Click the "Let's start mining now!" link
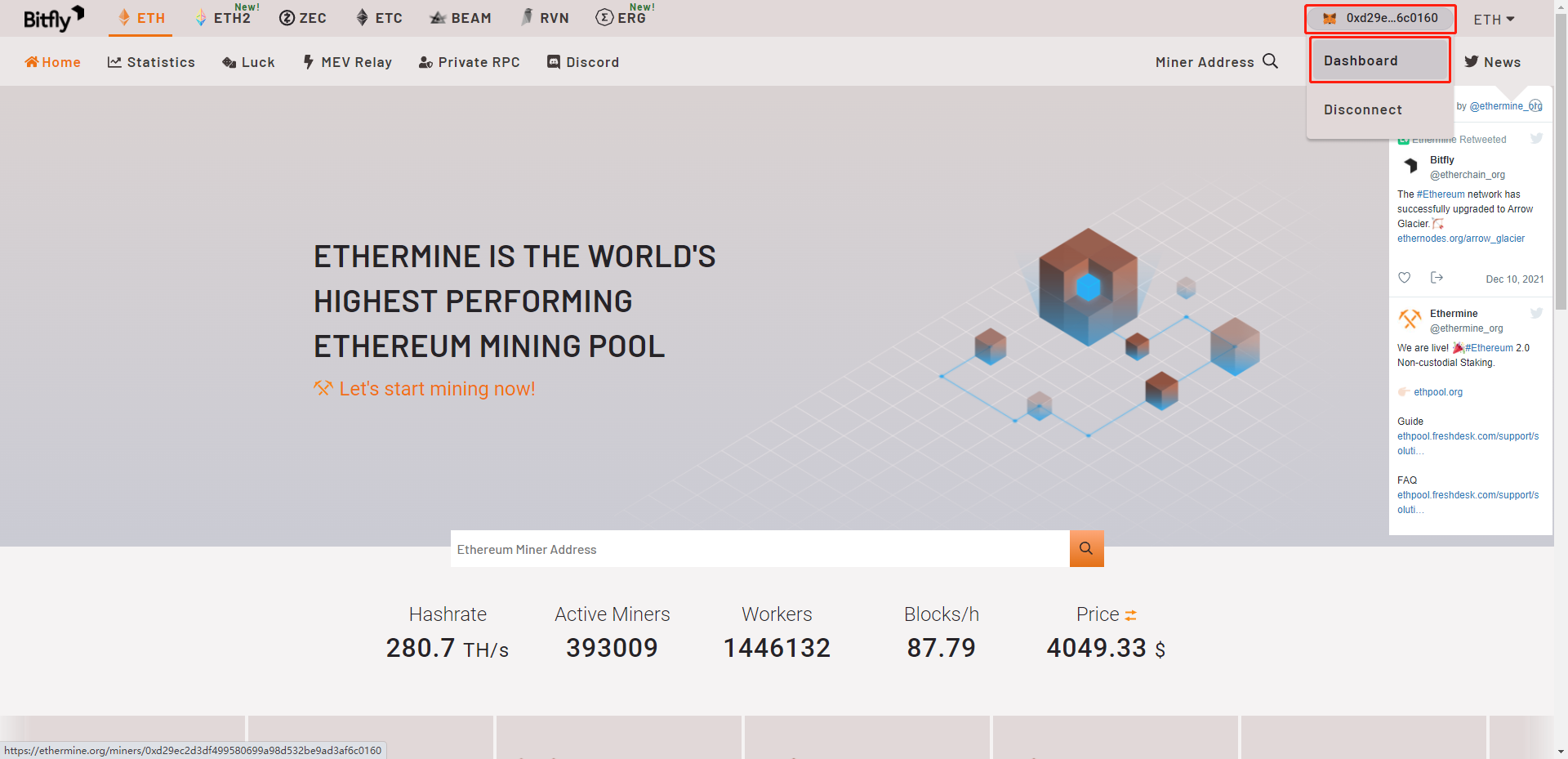This screenshot has width=1568, height=759. click(425, 389)
